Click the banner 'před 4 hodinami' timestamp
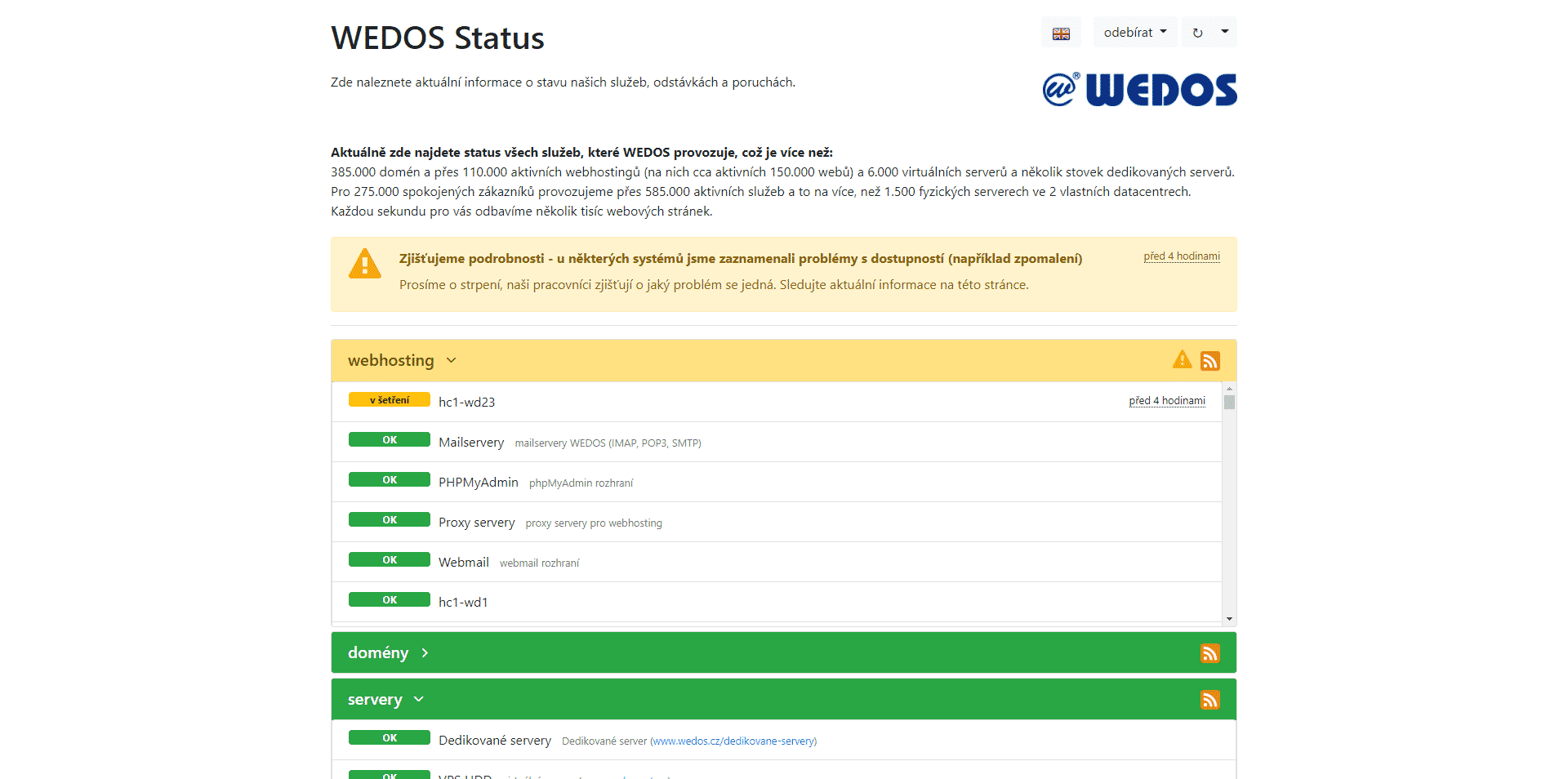This screenshot has height=779, width=1568. (x=1181, y=256)
